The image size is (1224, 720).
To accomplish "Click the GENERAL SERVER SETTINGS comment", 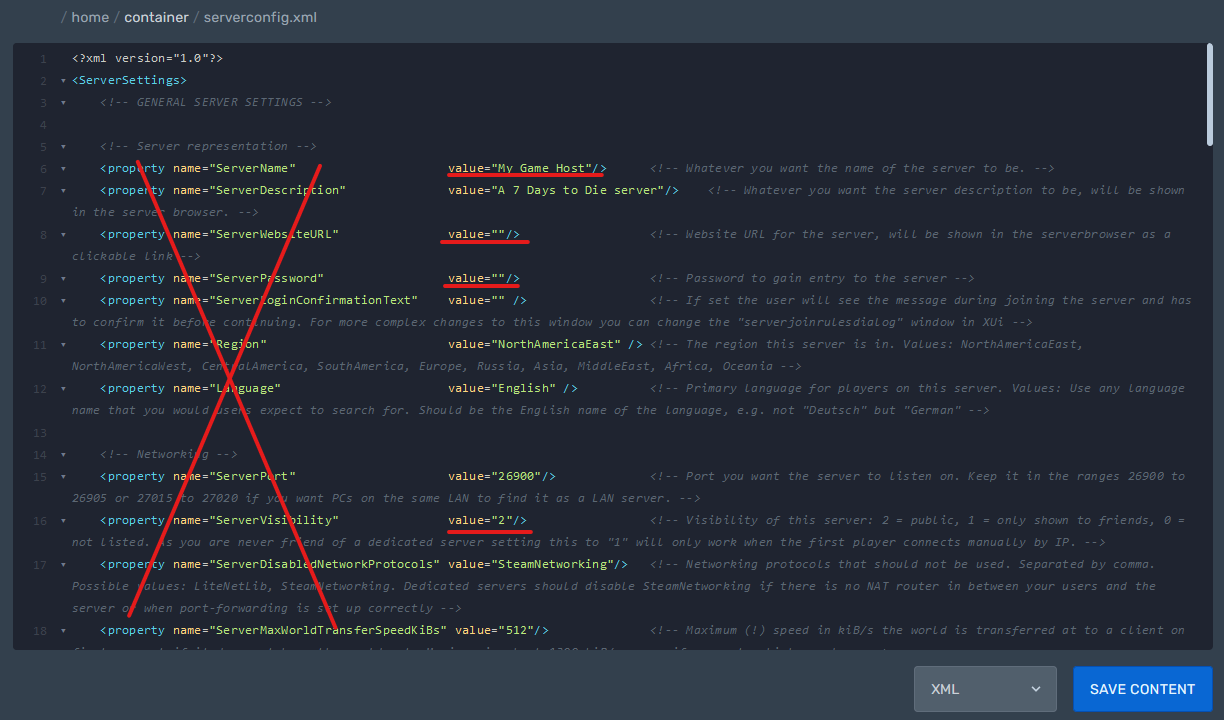I will point(216,102).
